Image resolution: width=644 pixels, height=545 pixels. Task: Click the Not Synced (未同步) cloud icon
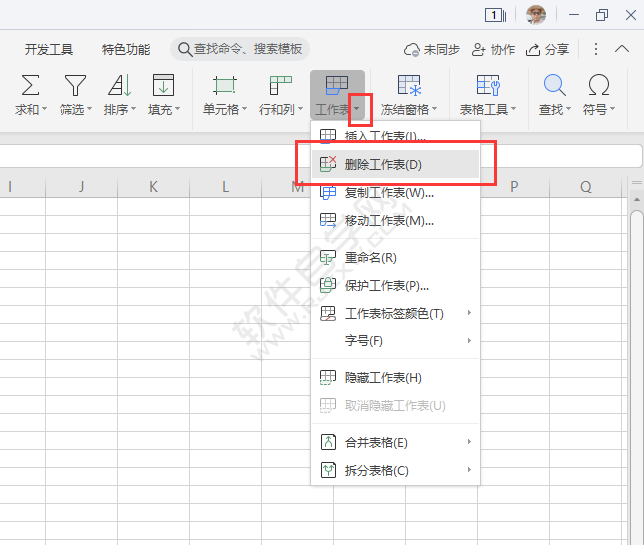(x=412, y=50)
